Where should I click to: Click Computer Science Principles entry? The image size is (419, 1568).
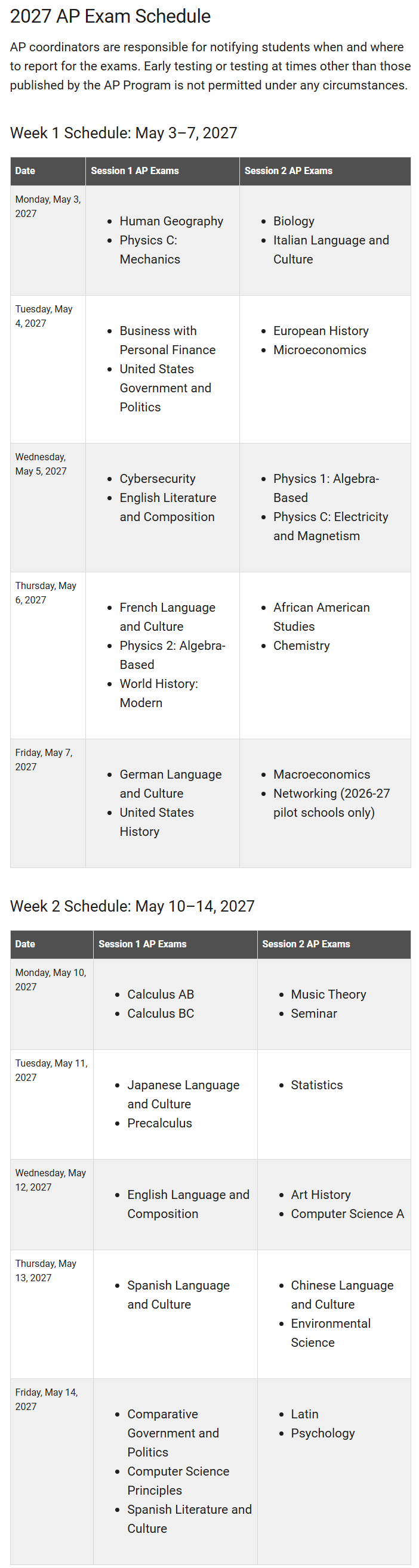tap(178, 1480)
